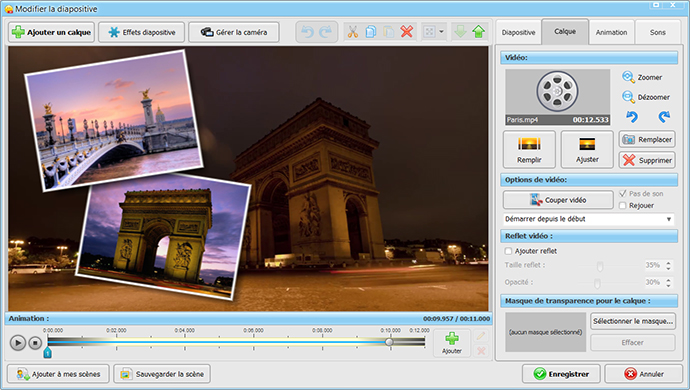This screenshot has height=390, width=690.
Task: Click the Ajuster fit button
Action: tap(587, 149)
